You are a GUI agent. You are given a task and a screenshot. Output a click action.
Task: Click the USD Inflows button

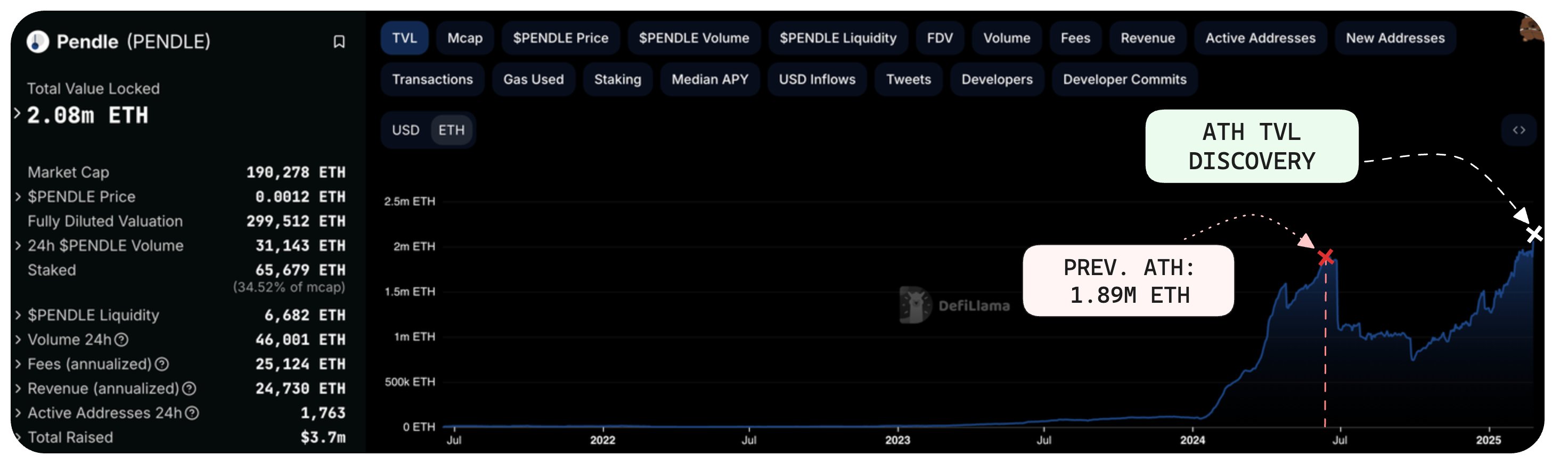[817, 79]
